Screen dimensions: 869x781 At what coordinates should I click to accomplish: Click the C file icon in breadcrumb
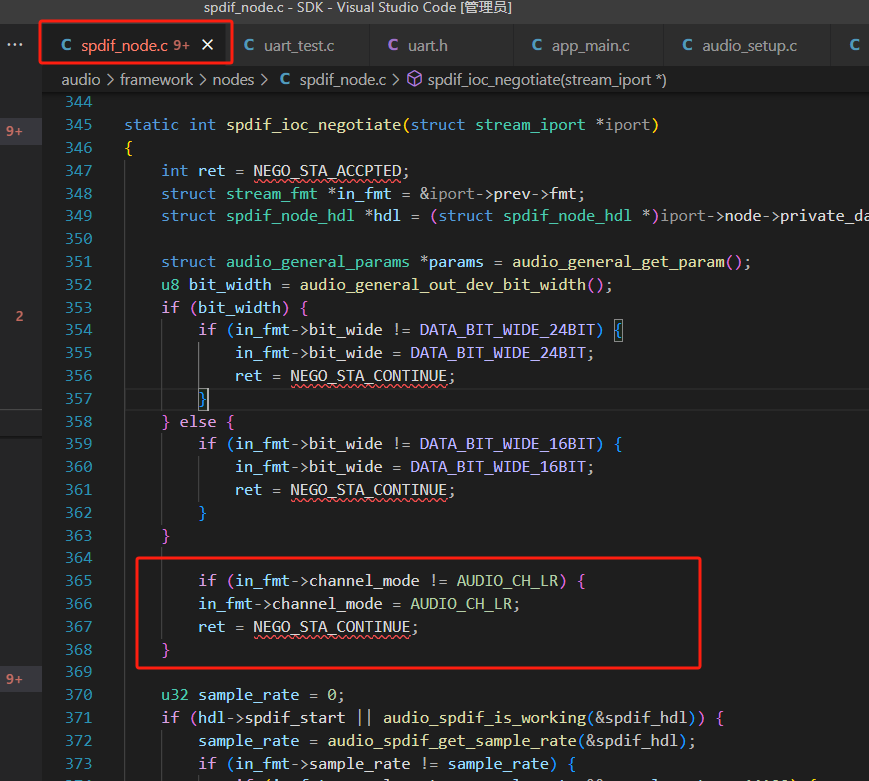pyautogui.click(x=285, y=79)
